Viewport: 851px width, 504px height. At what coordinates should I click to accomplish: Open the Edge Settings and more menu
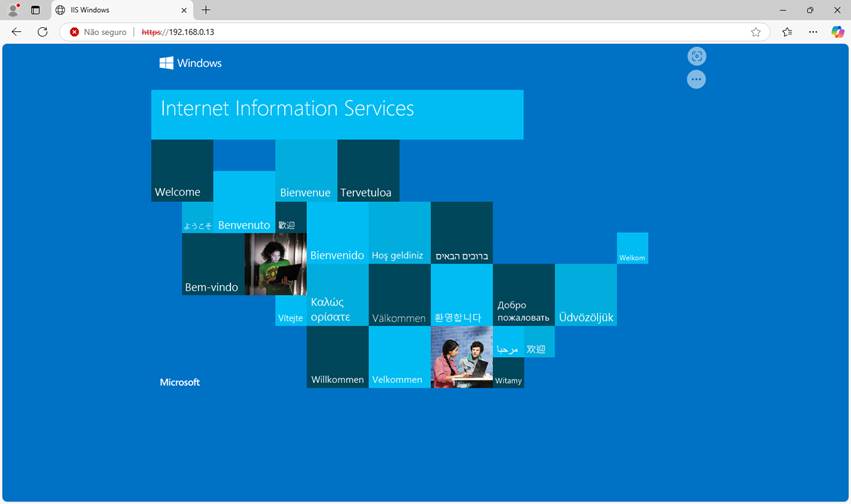813,32
